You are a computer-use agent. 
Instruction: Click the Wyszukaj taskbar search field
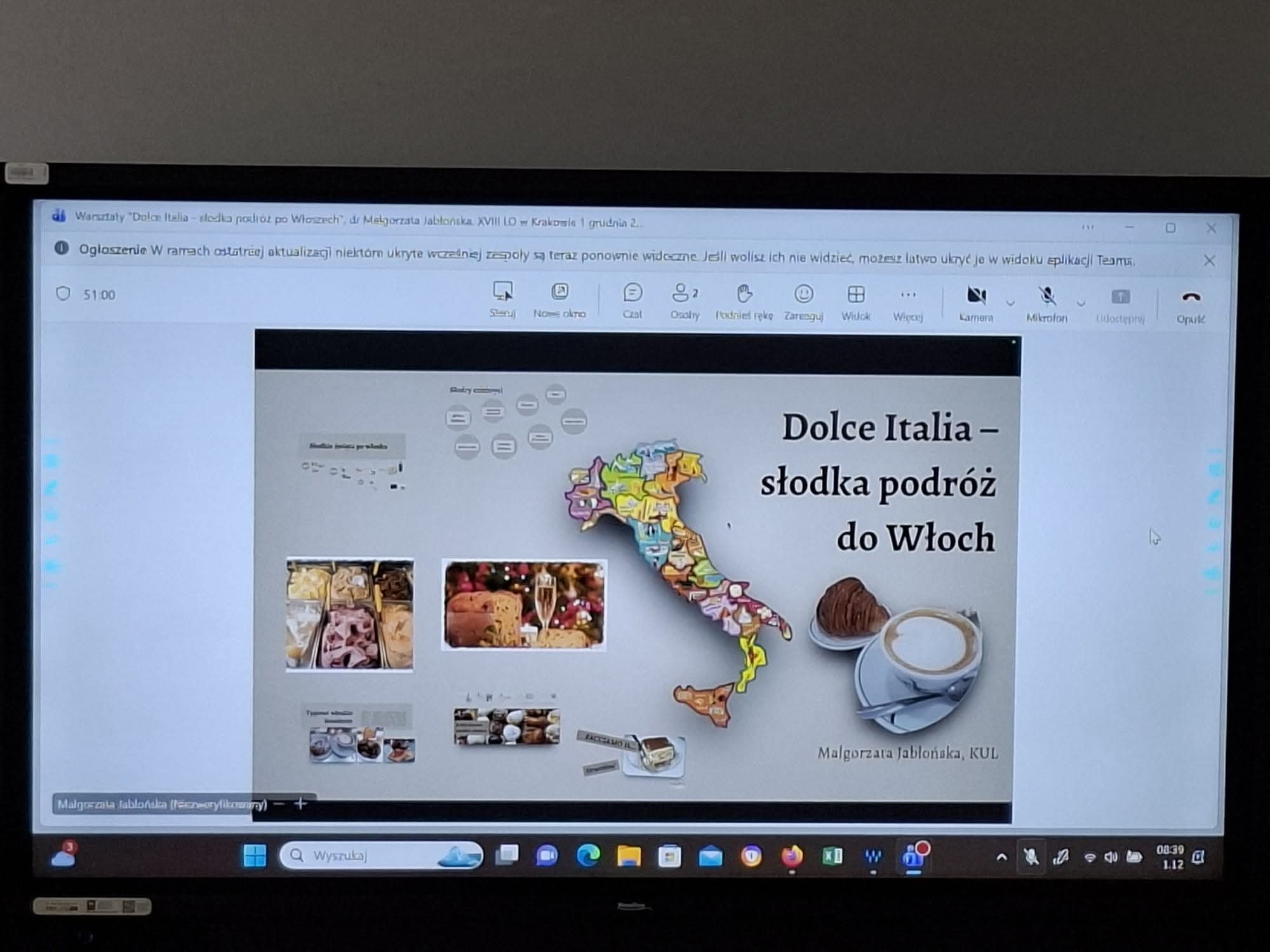click(381, 856)
